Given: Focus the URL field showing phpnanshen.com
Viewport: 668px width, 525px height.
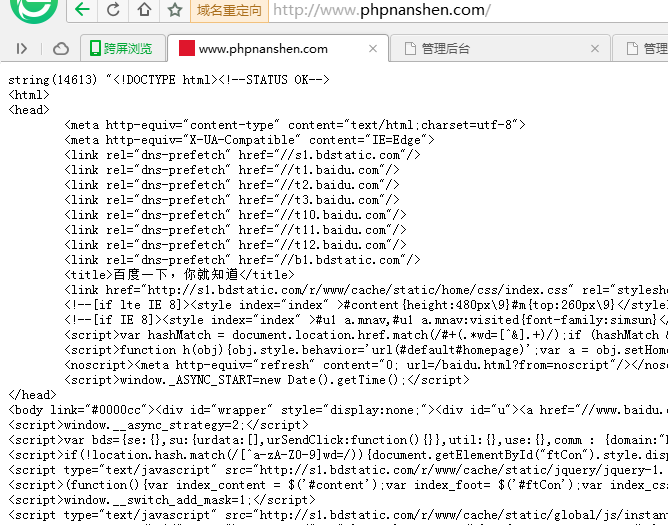Looking at the screenshot, I should 469,10.
